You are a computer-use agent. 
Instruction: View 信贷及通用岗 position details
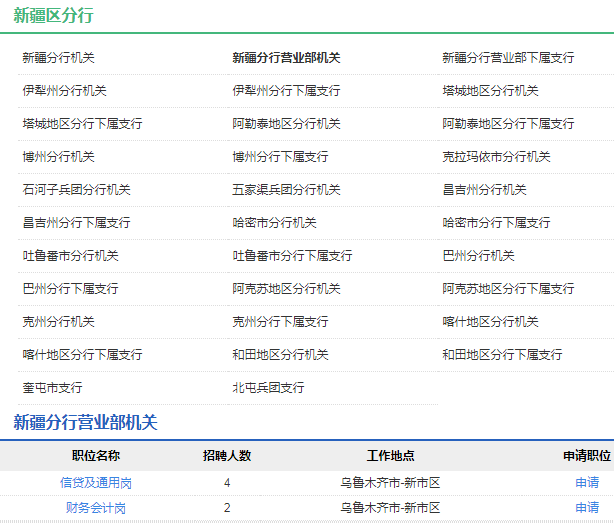coord(96,483)
